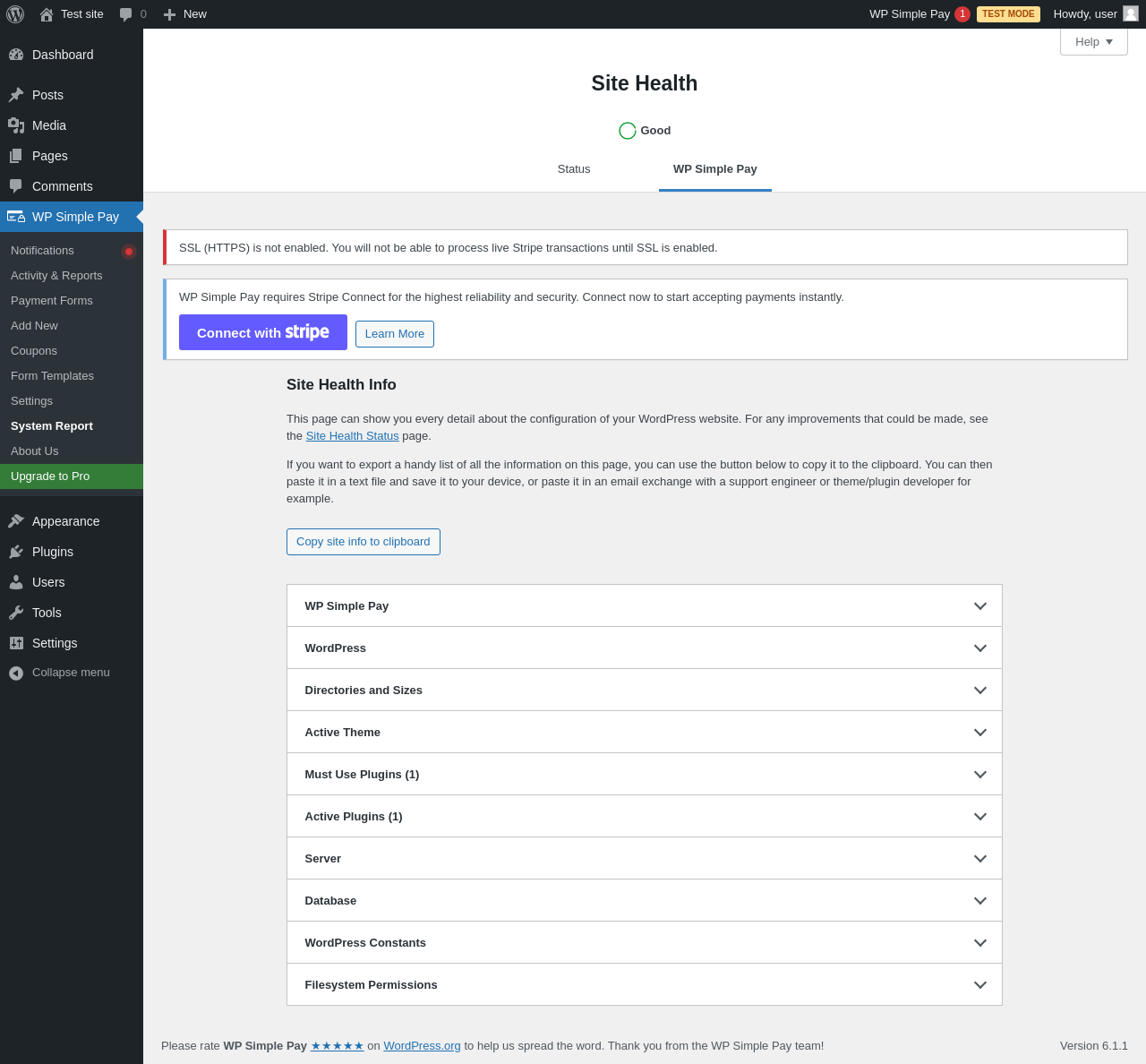This screenshot has width=1146, height=1064.
Task: Click Connect with Stripe button
Action: [263, 332]
